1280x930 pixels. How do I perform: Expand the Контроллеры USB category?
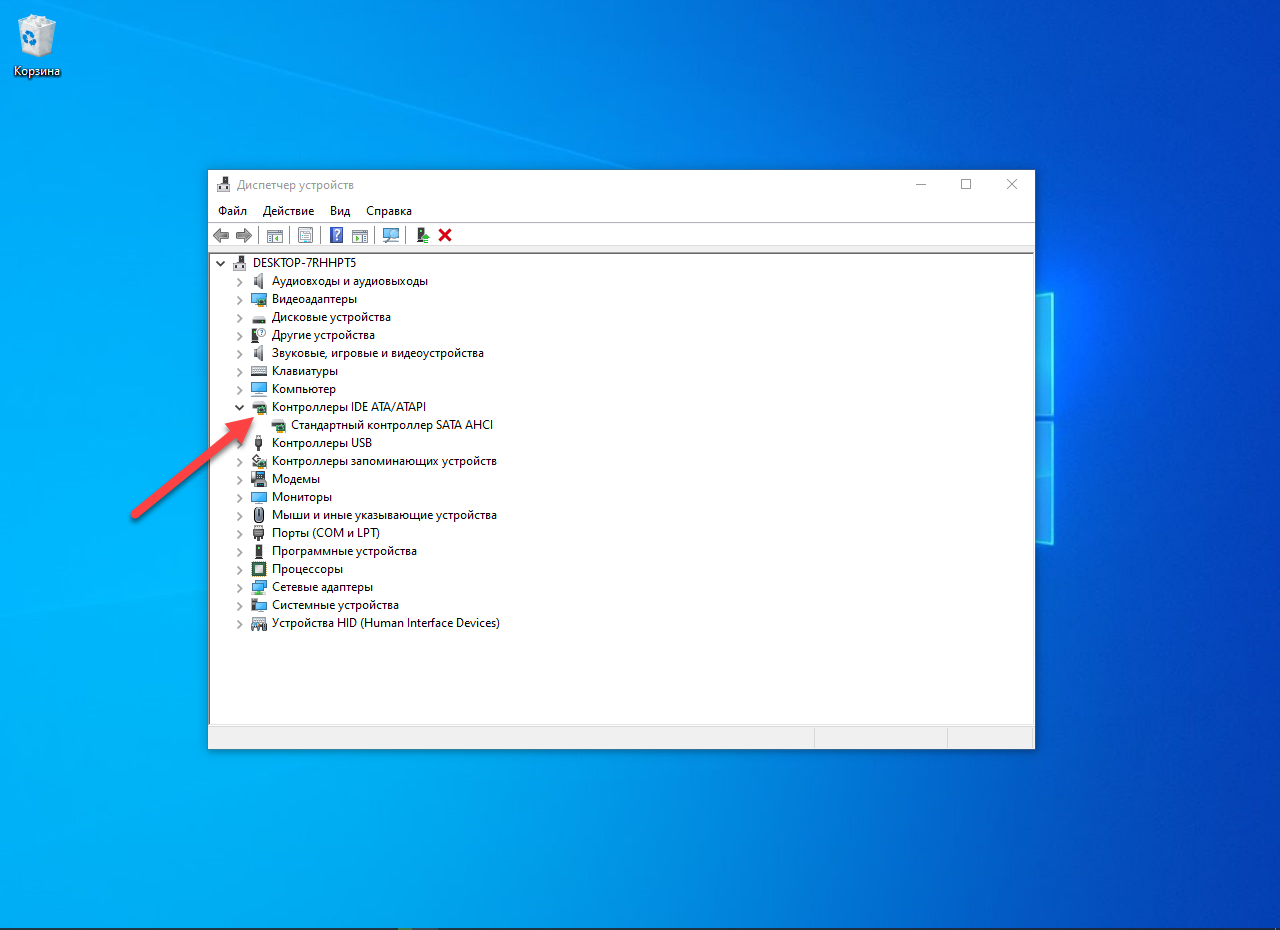(x=239, y=444)
